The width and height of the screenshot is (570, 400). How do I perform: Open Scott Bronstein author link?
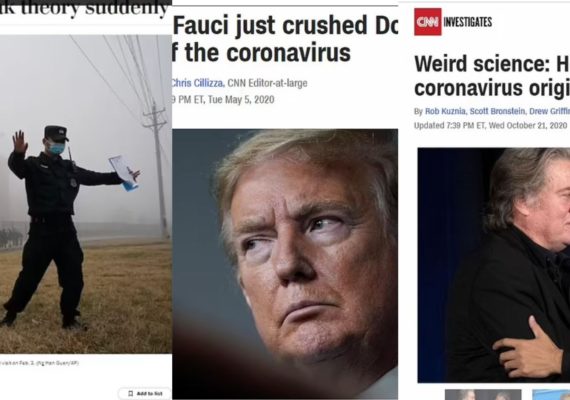click(497, 111)
